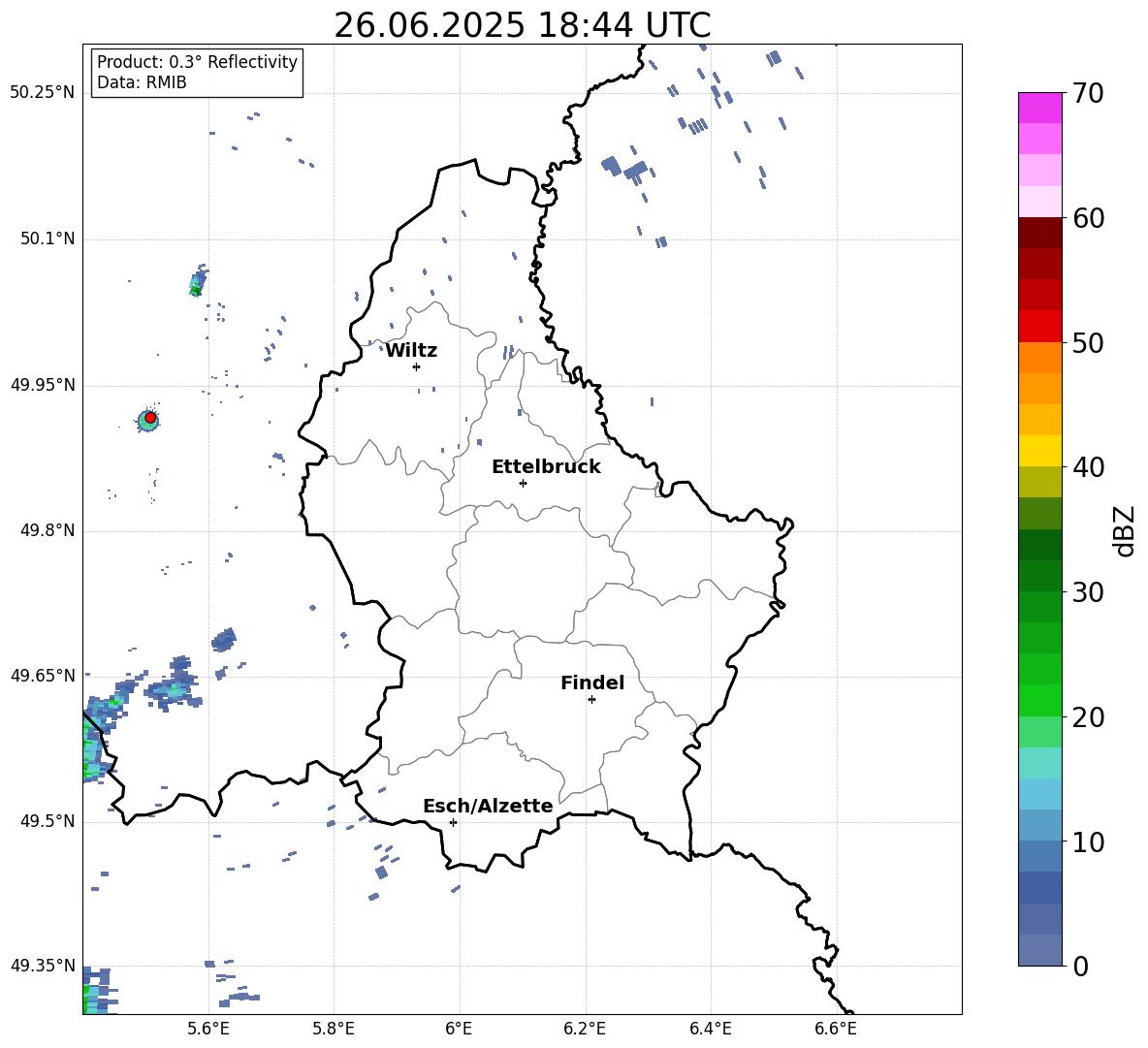Viewport: 1148px width, 1048px height.
Task: Click the colorbar tick label 10
Action: pos(1087,842)
